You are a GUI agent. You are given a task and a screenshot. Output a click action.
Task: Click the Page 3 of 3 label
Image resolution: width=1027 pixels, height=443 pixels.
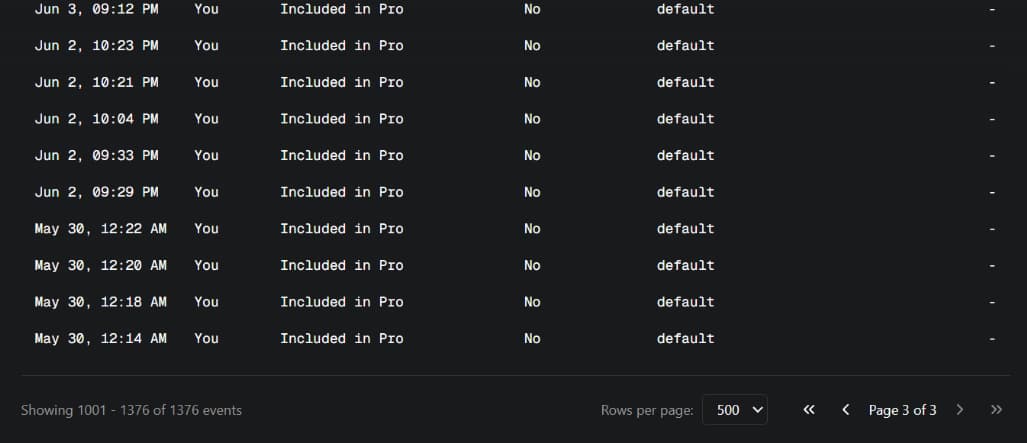pos(902,410)
